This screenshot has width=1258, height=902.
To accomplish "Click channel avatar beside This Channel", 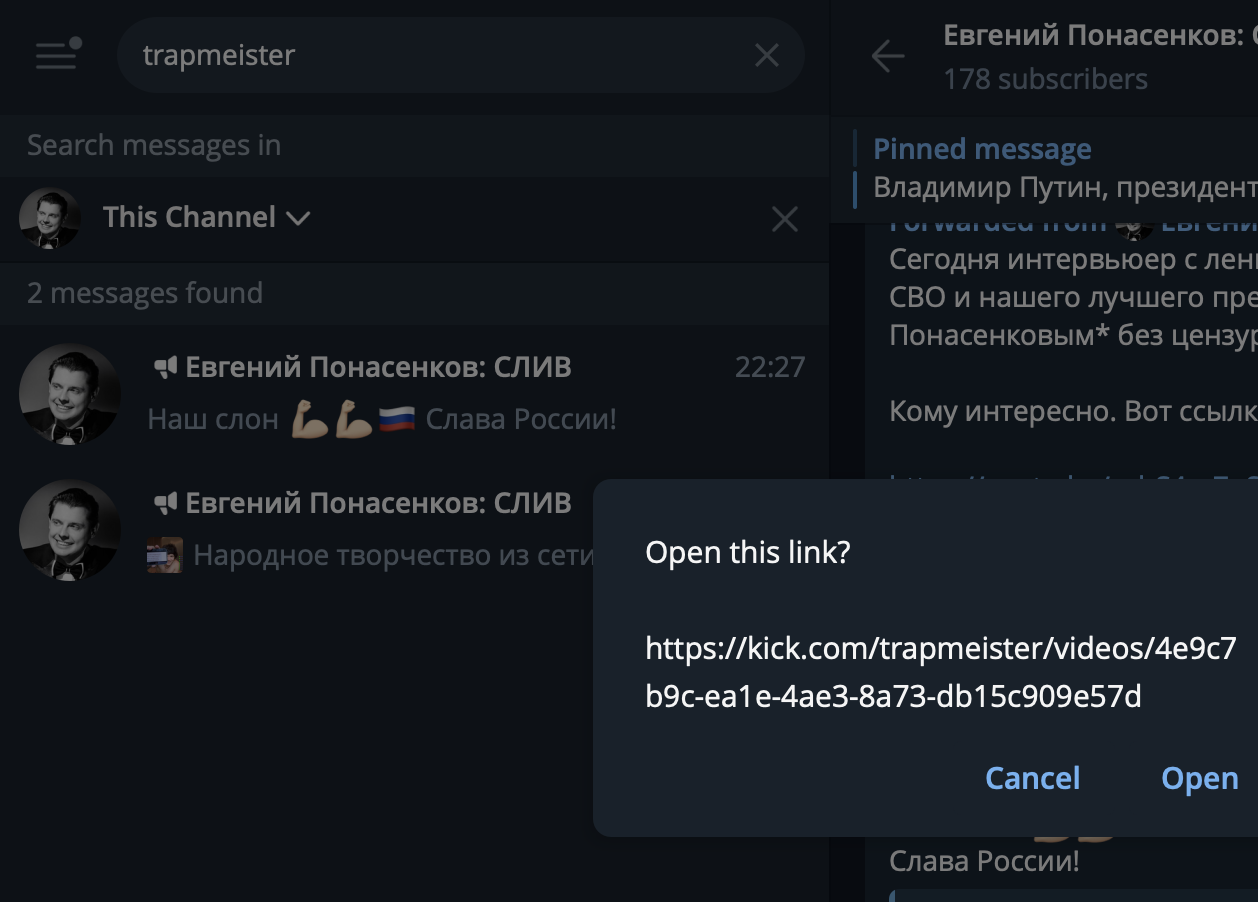I will tap(50, 218).
